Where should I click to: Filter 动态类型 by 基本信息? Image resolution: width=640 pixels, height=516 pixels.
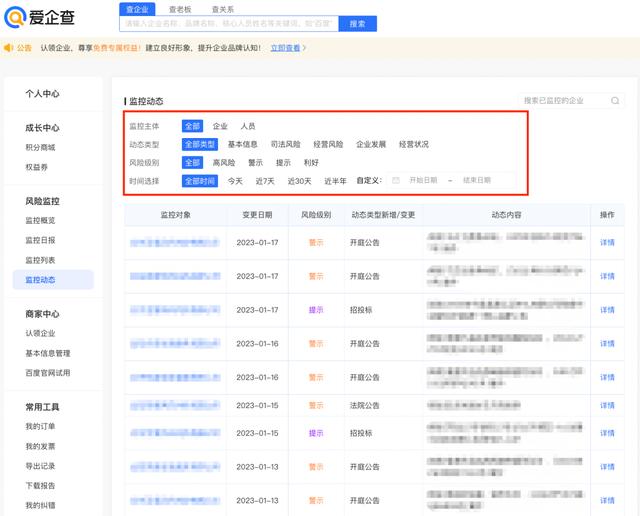coord(242,145)
